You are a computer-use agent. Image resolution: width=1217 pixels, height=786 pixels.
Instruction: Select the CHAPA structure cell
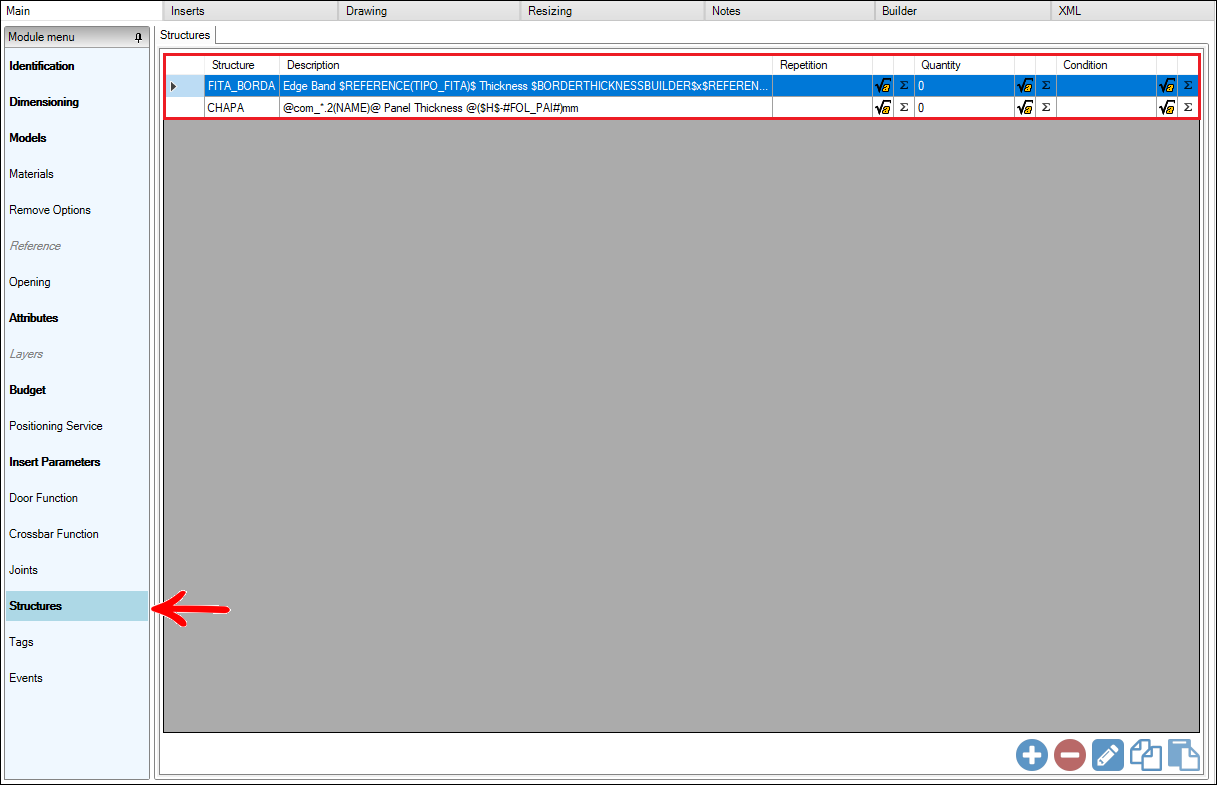[x=242, y=107]
